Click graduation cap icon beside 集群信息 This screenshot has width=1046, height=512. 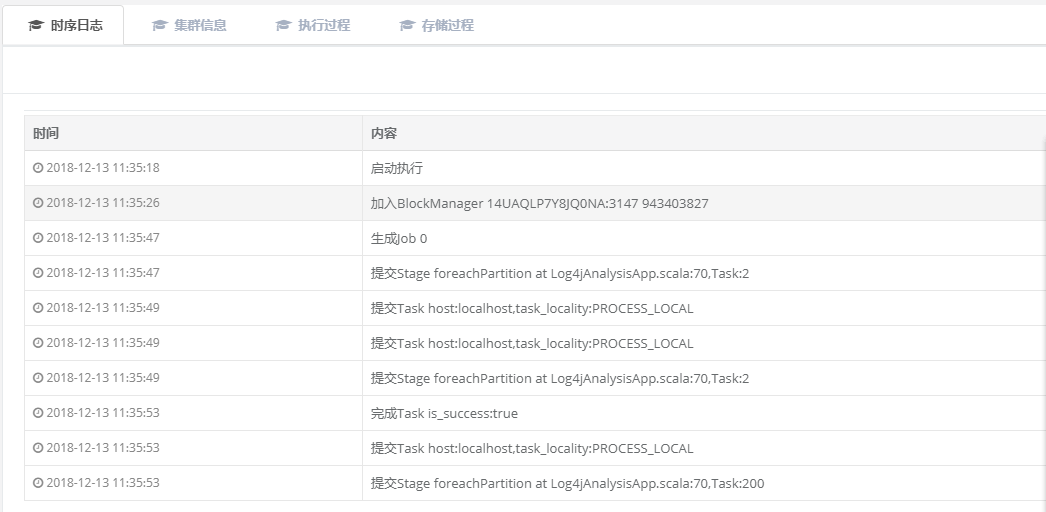pyautogui.click(x=159, y=26)
